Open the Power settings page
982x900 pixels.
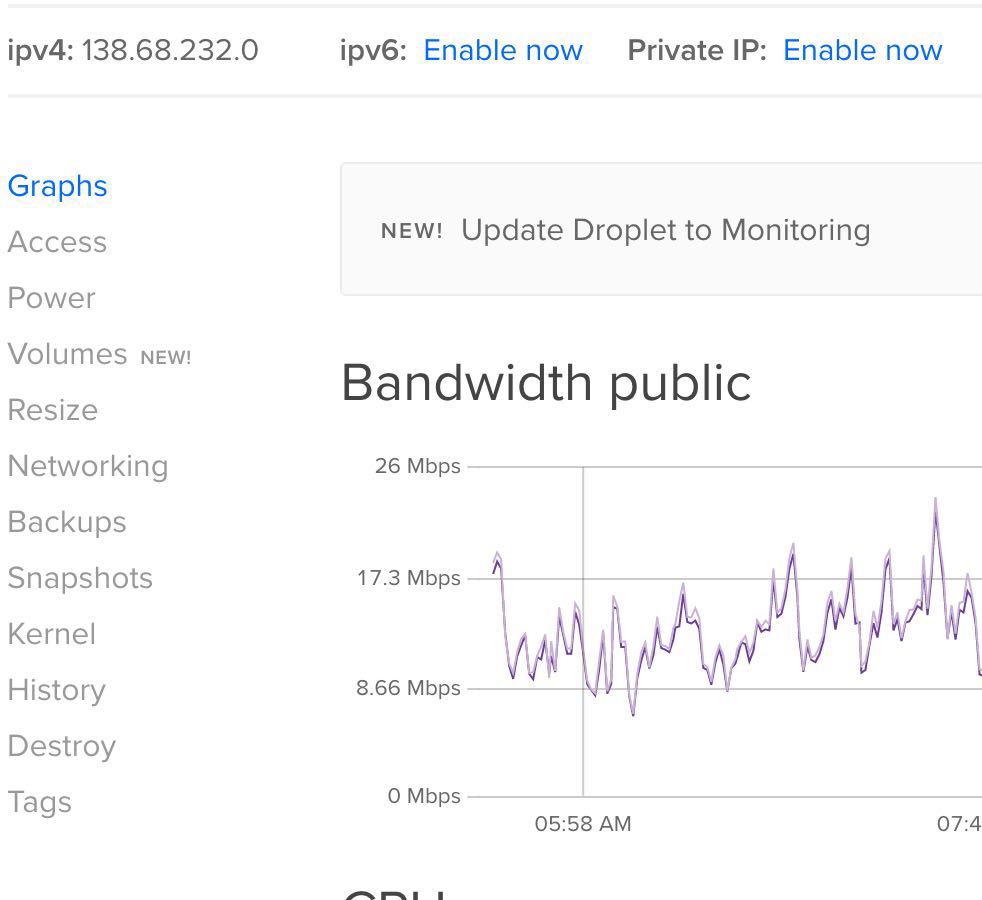tap(52, 299)
